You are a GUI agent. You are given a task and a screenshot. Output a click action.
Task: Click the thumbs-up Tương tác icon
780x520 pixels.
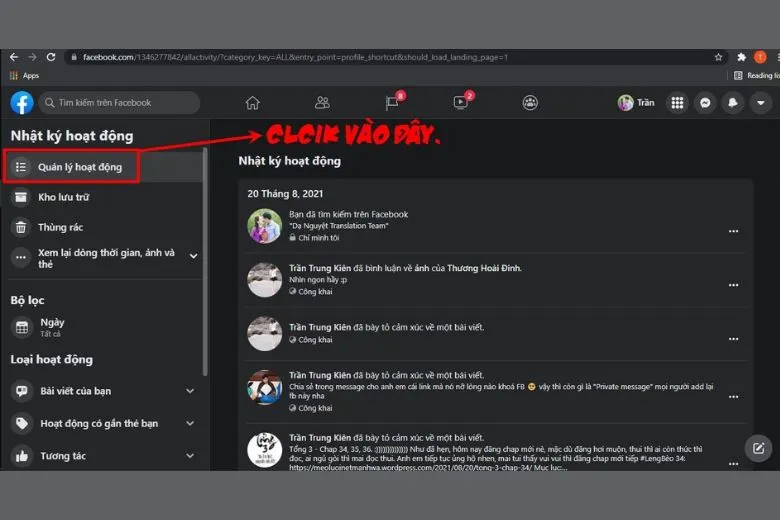pos(21,456)
